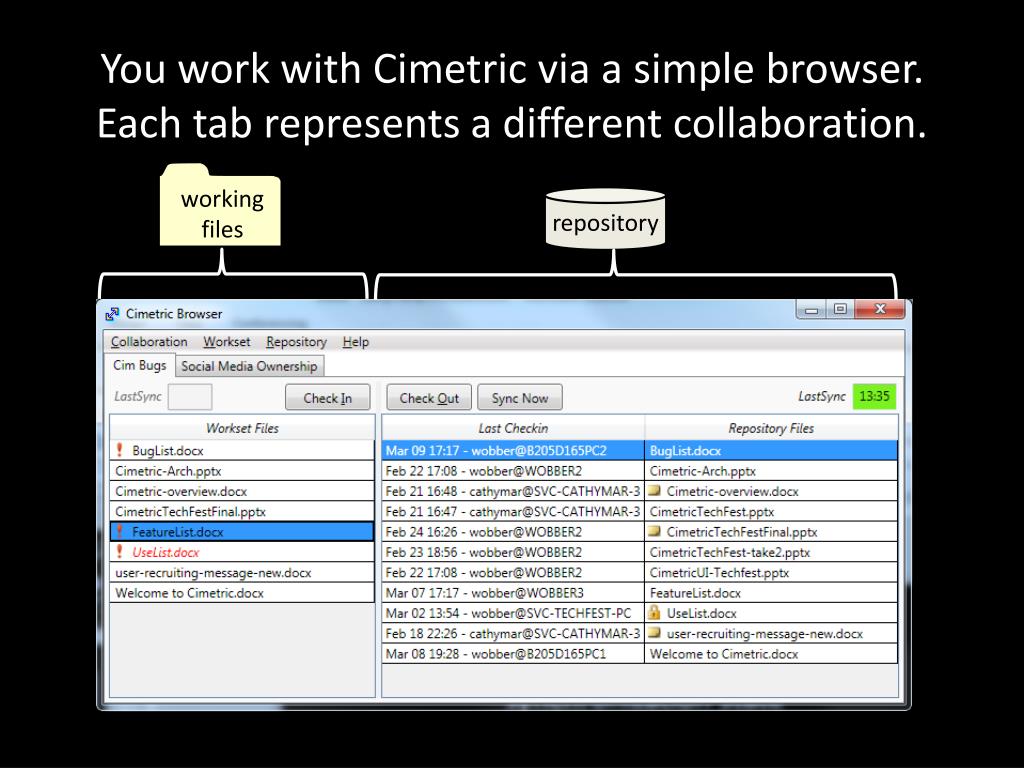Select BugList.docx in Workset Files

click(242, 450)
